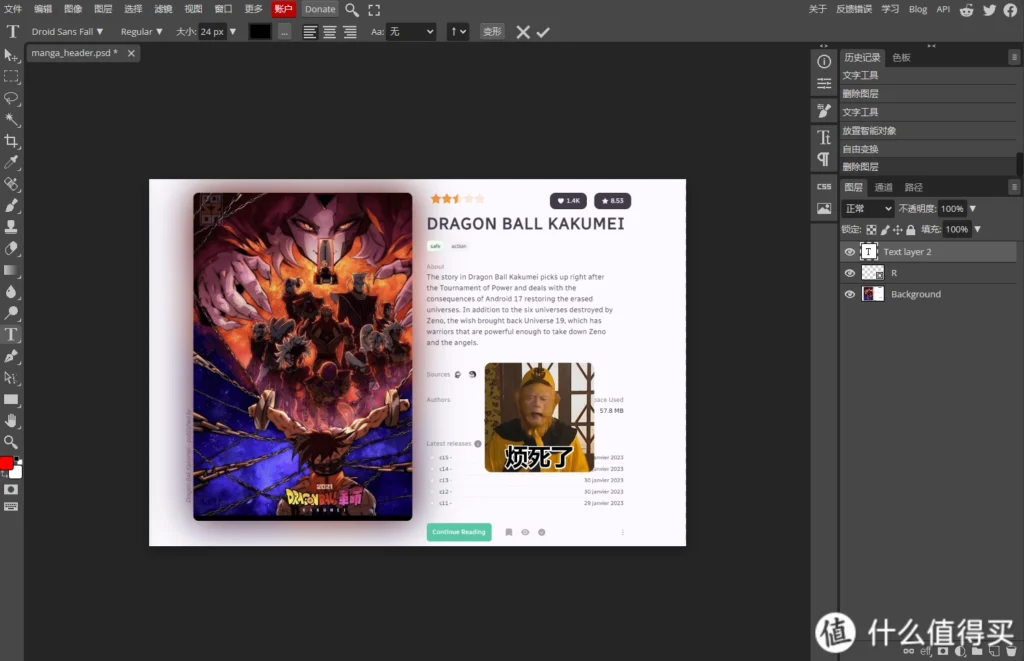Hide Text layer 2 via eye icon
This screenshot has height=661, width=1024.
[850, 252]
